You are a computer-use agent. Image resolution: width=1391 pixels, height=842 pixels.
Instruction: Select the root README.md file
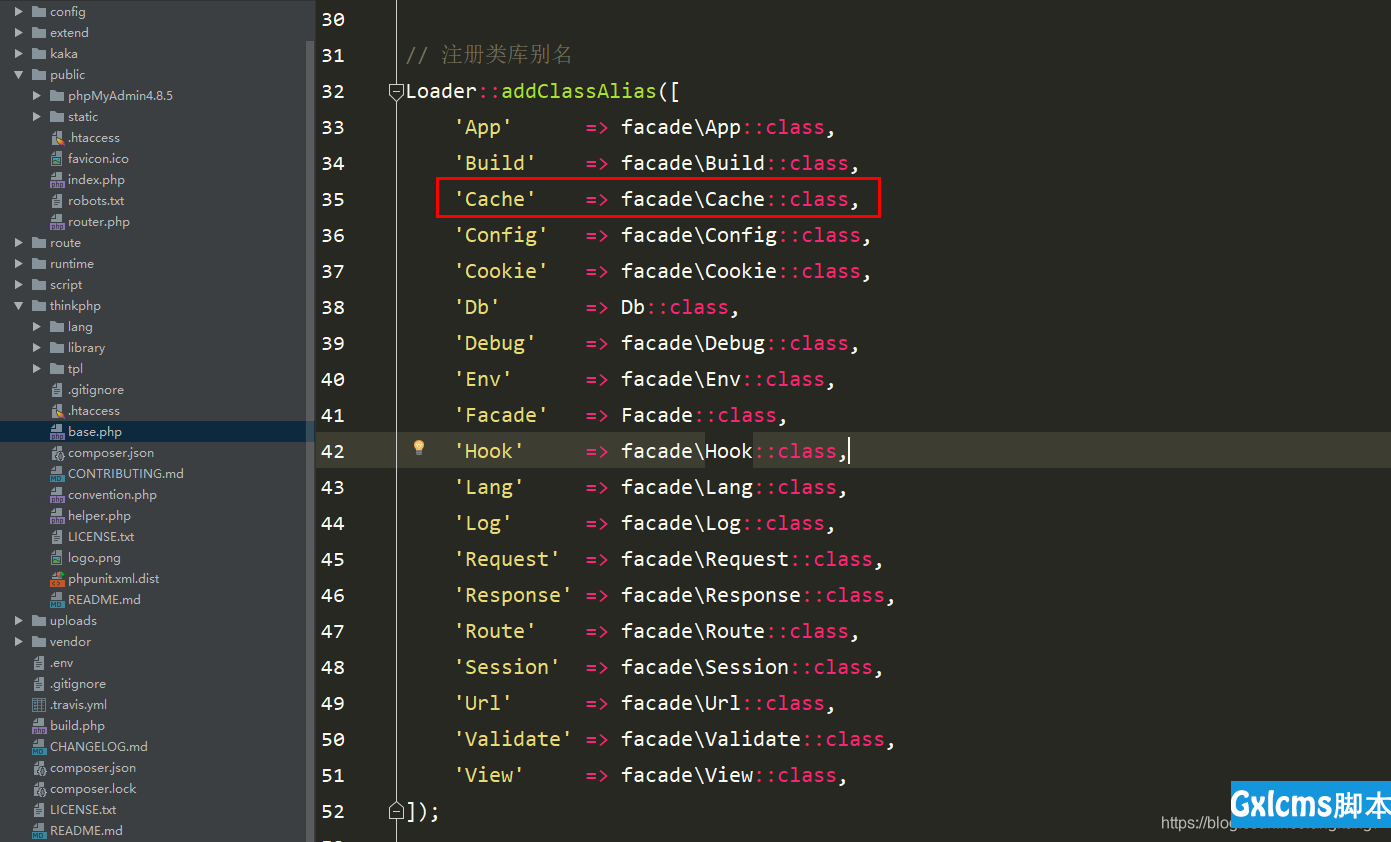pyautogui.click(x=86, y=831)
